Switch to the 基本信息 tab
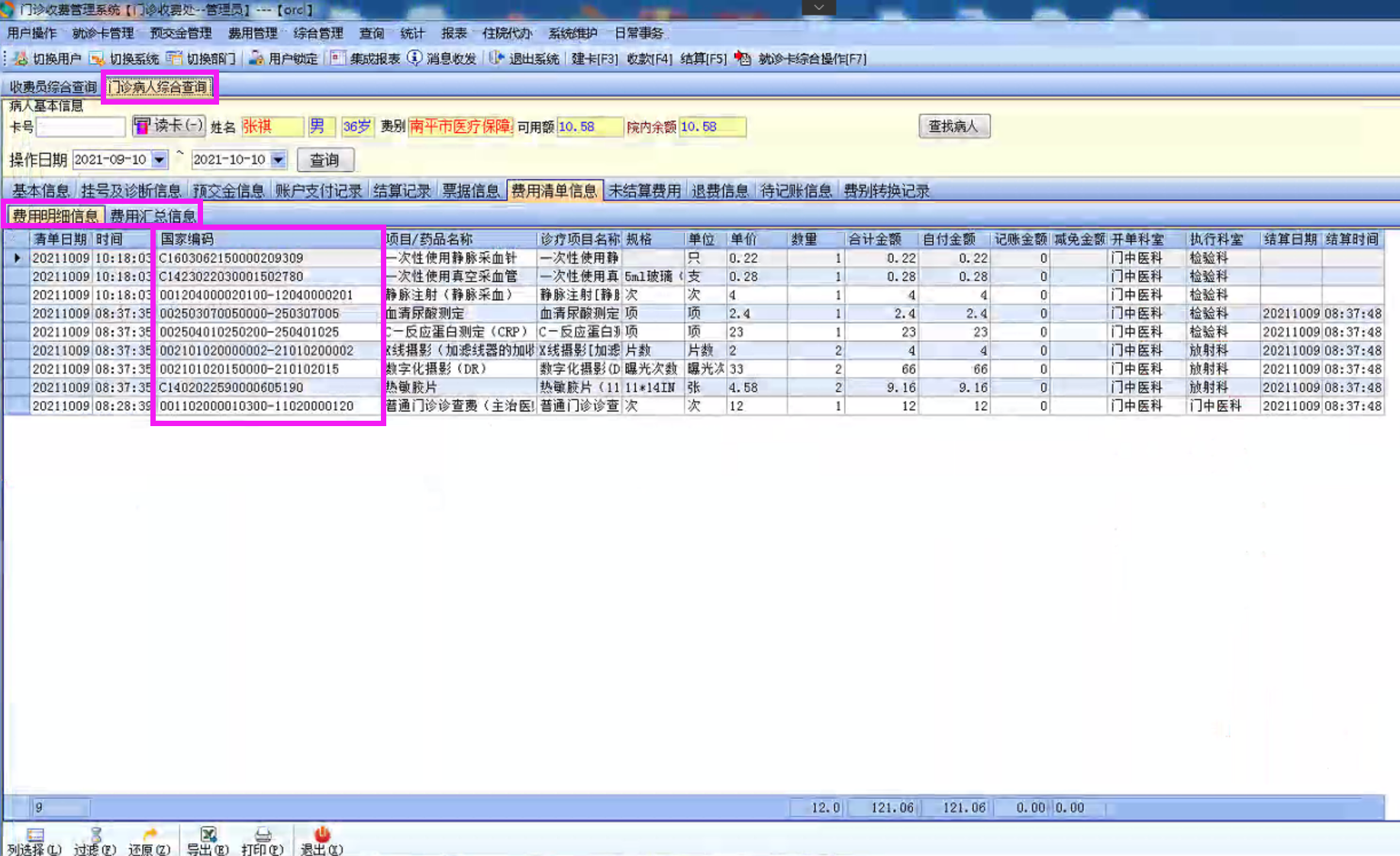1400x856 pixels. 40,191
